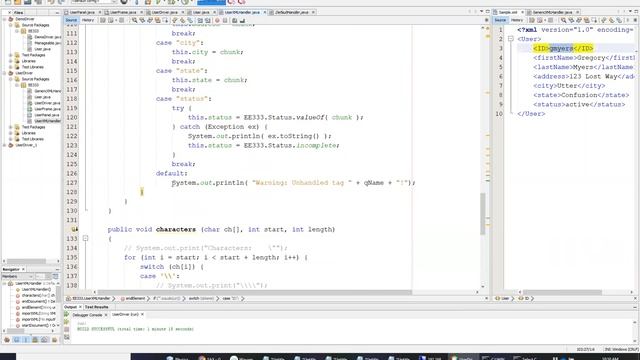The height and width of the screenshot is (360, 640).
Task: Select endDocument method in Navigator list
Action: click(x=38, y=301)
